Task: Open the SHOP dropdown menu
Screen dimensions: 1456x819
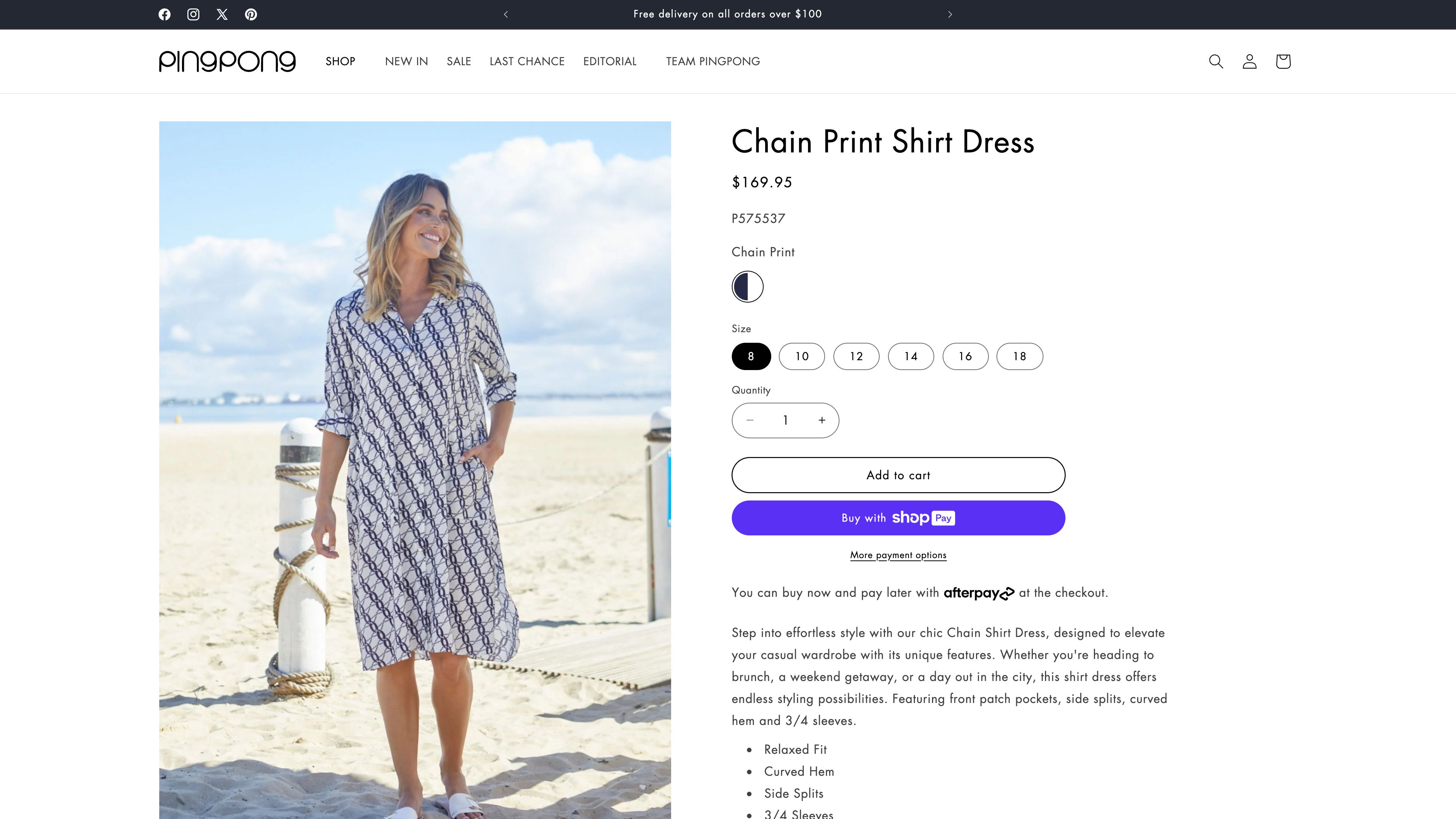Action: tap(340, 61)
